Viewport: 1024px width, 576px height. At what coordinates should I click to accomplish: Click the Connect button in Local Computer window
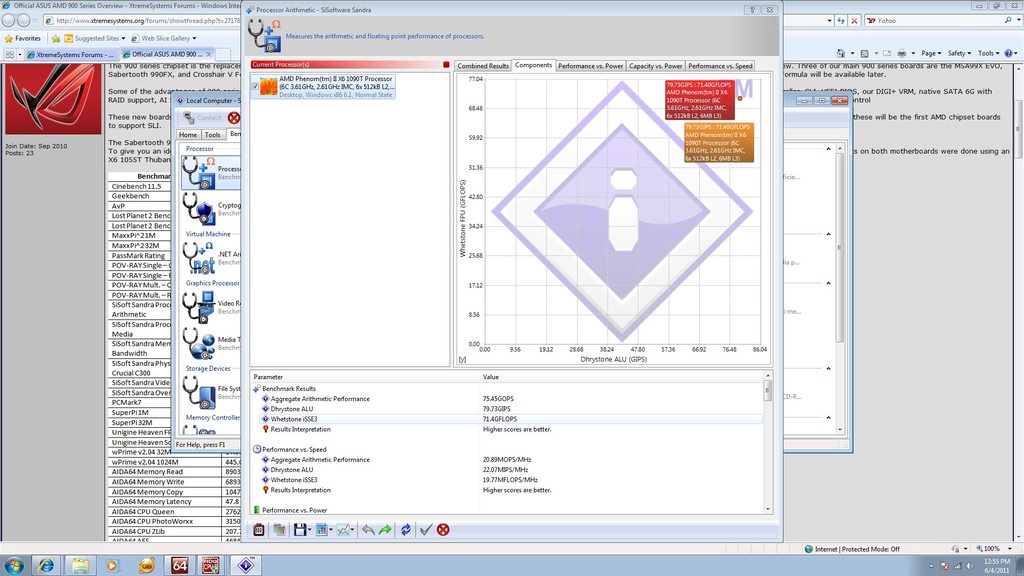click(x=202, y=118)
